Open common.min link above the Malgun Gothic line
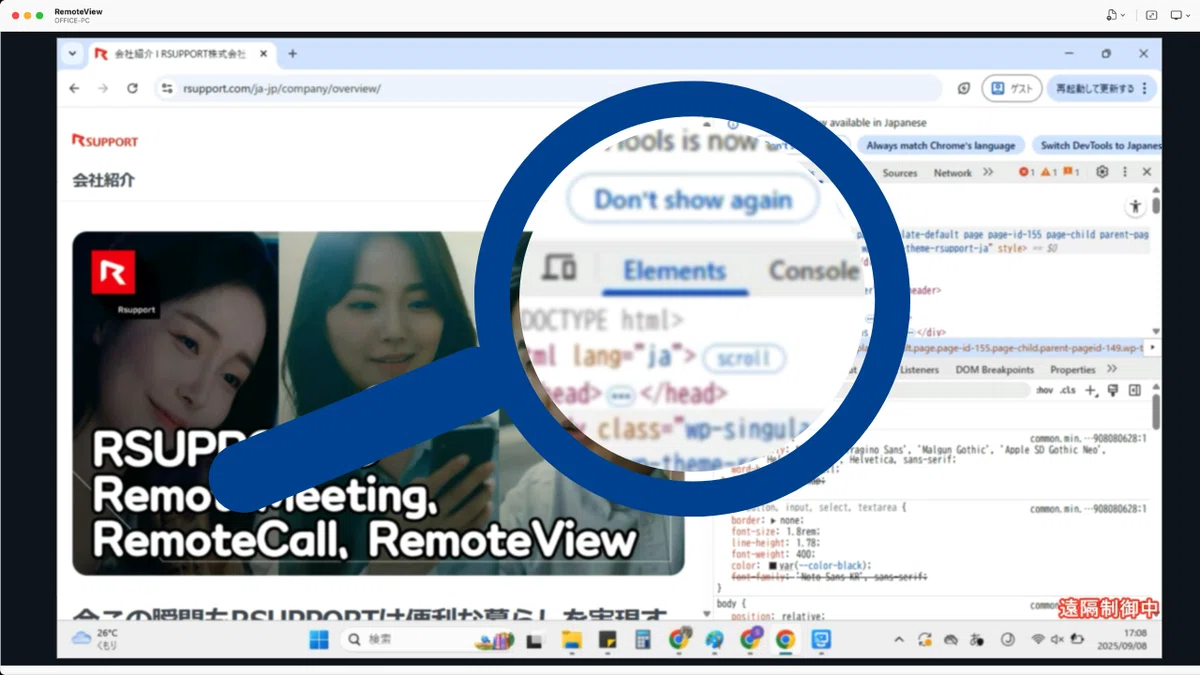The width and height of the screenshot is (1200, 675). pos(1088,438)
